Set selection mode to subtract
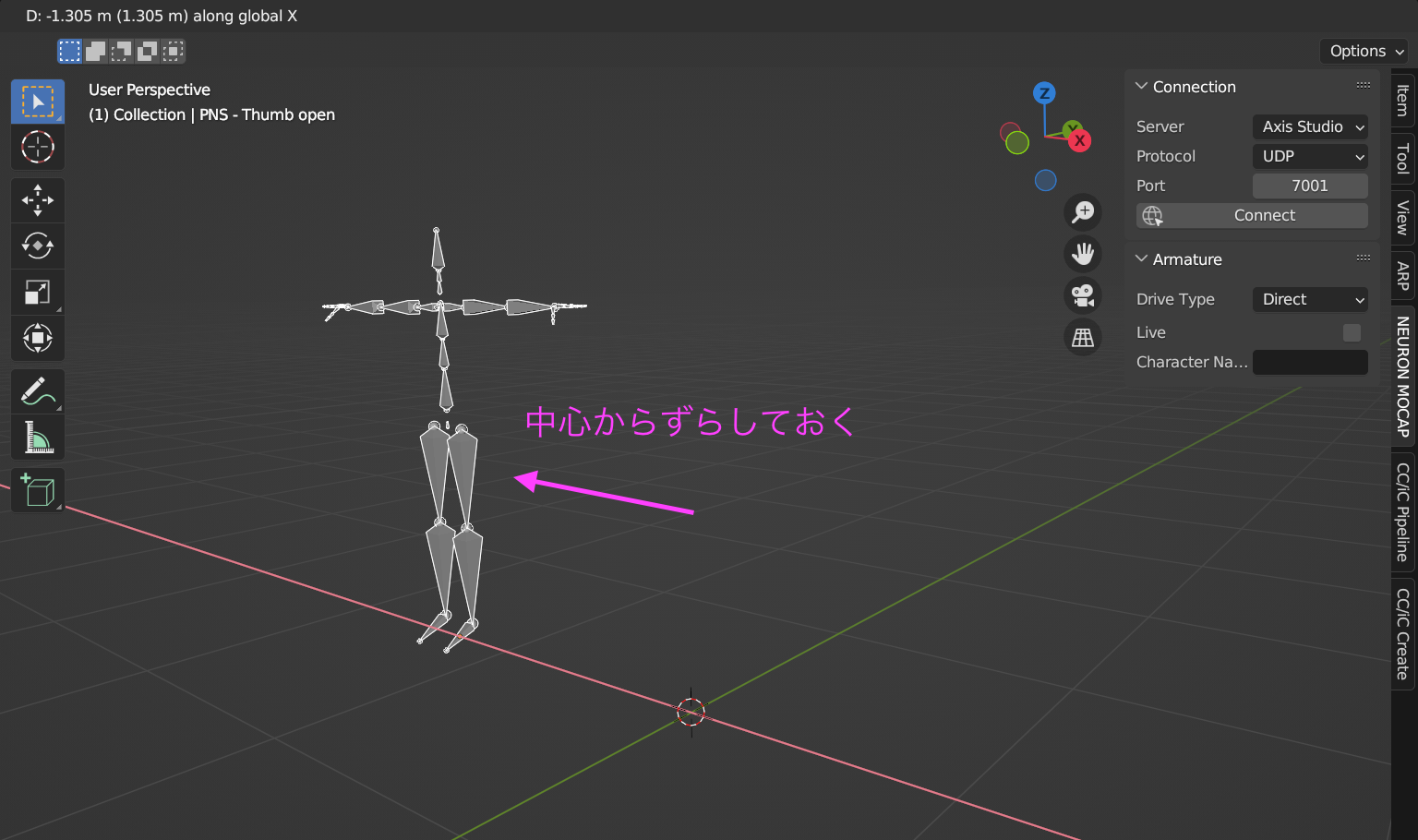 tap(122, 51)
